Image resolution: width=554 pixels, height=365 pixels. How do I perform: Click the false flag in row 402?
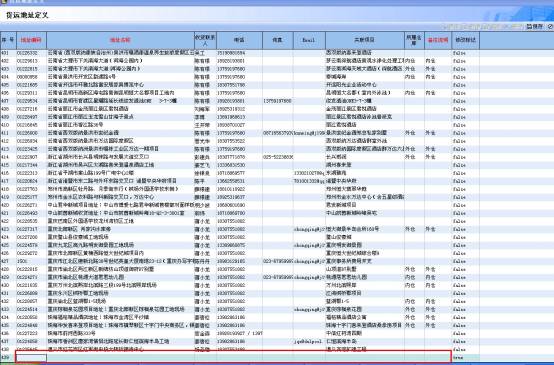tap(465, 61)
